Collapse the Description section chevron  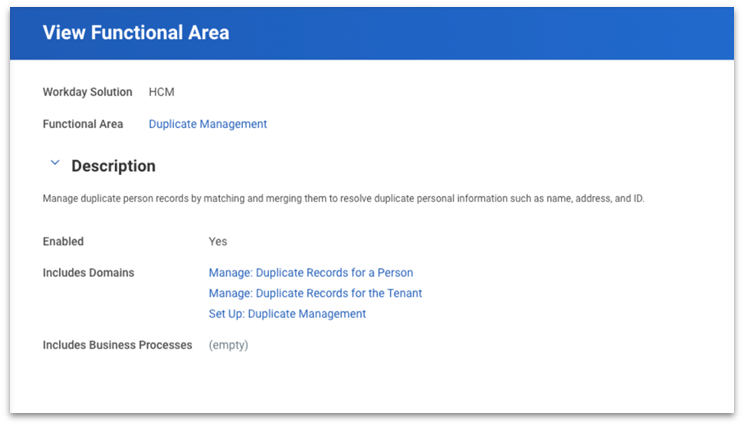pos(53,164)
